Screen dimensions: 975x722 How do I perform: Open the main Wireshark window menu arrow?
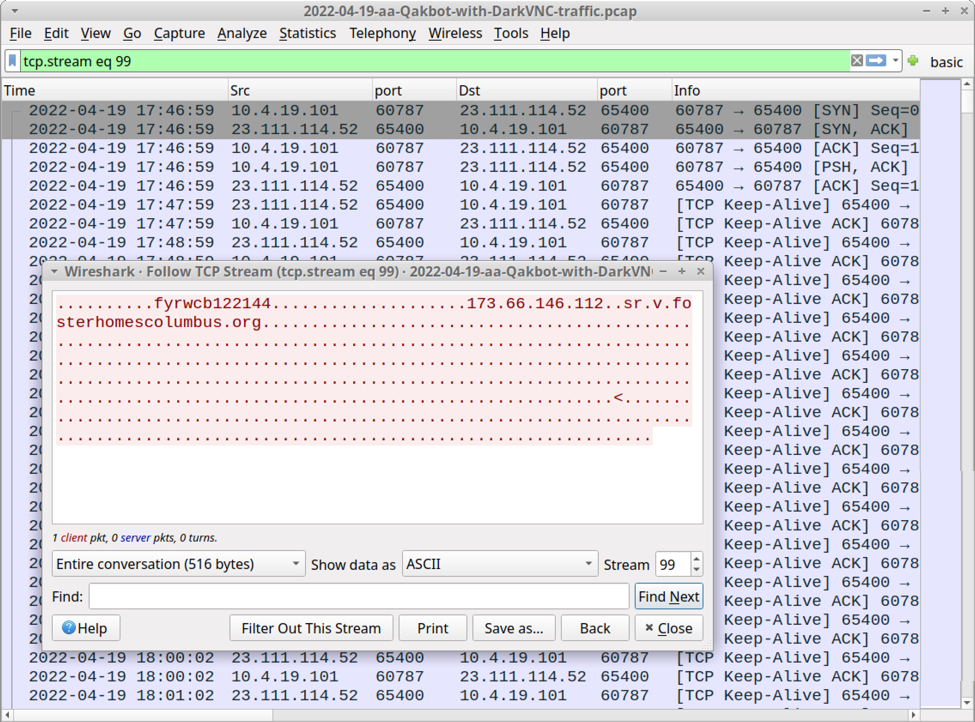[x=14, y=11]
